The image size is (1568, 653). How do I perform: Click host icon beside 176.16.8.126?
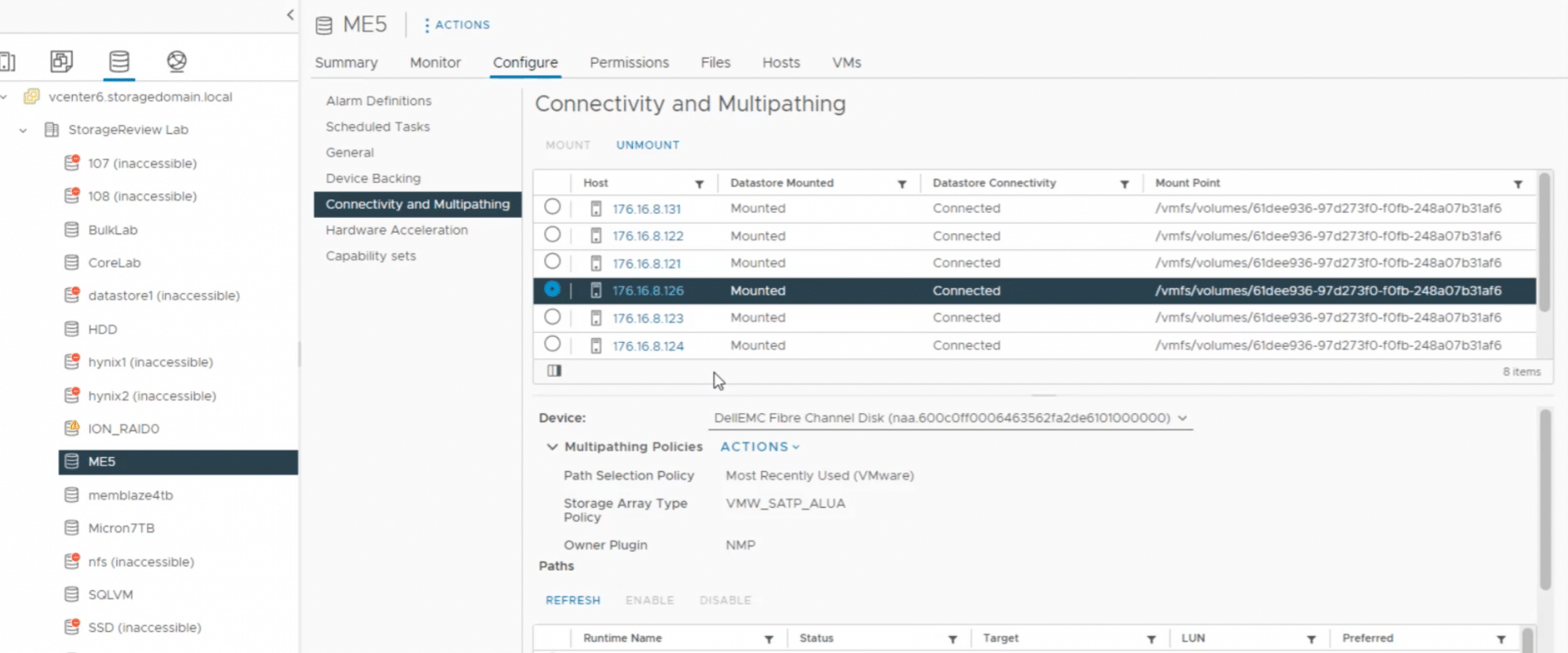point(596,291)
